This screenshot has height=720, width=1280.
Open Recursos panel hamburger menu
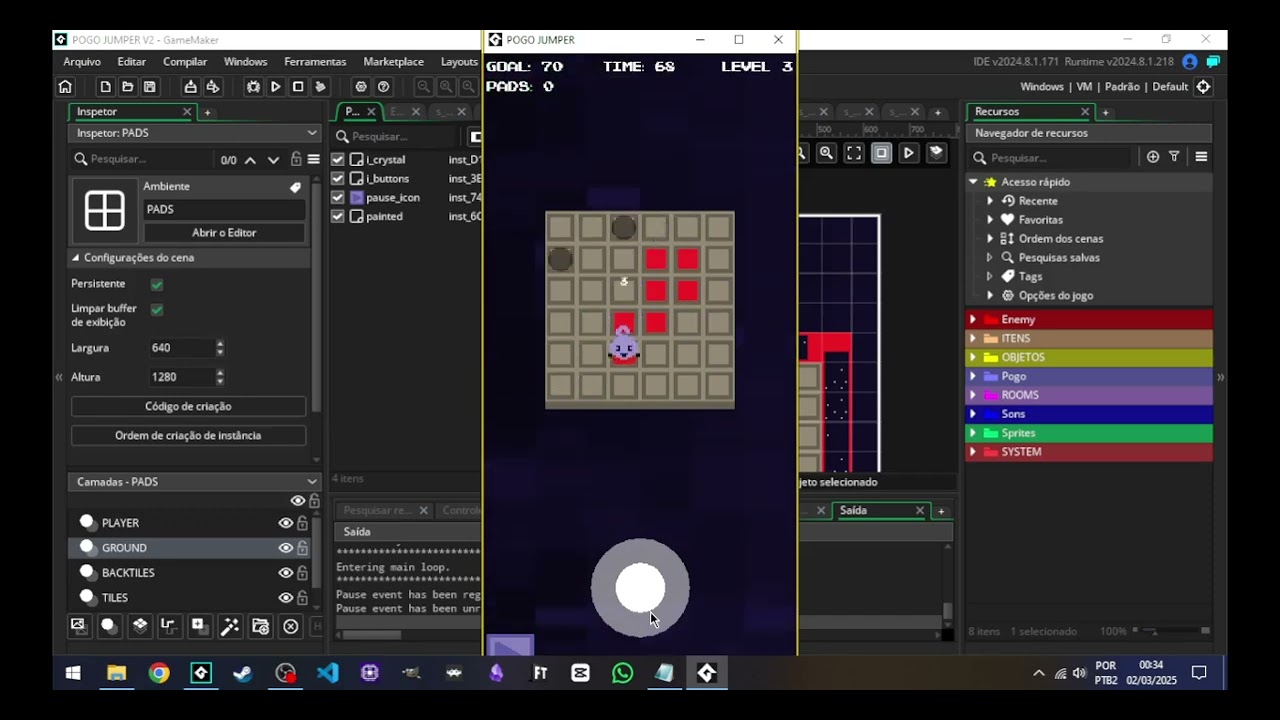click(x=1201, y=157)
